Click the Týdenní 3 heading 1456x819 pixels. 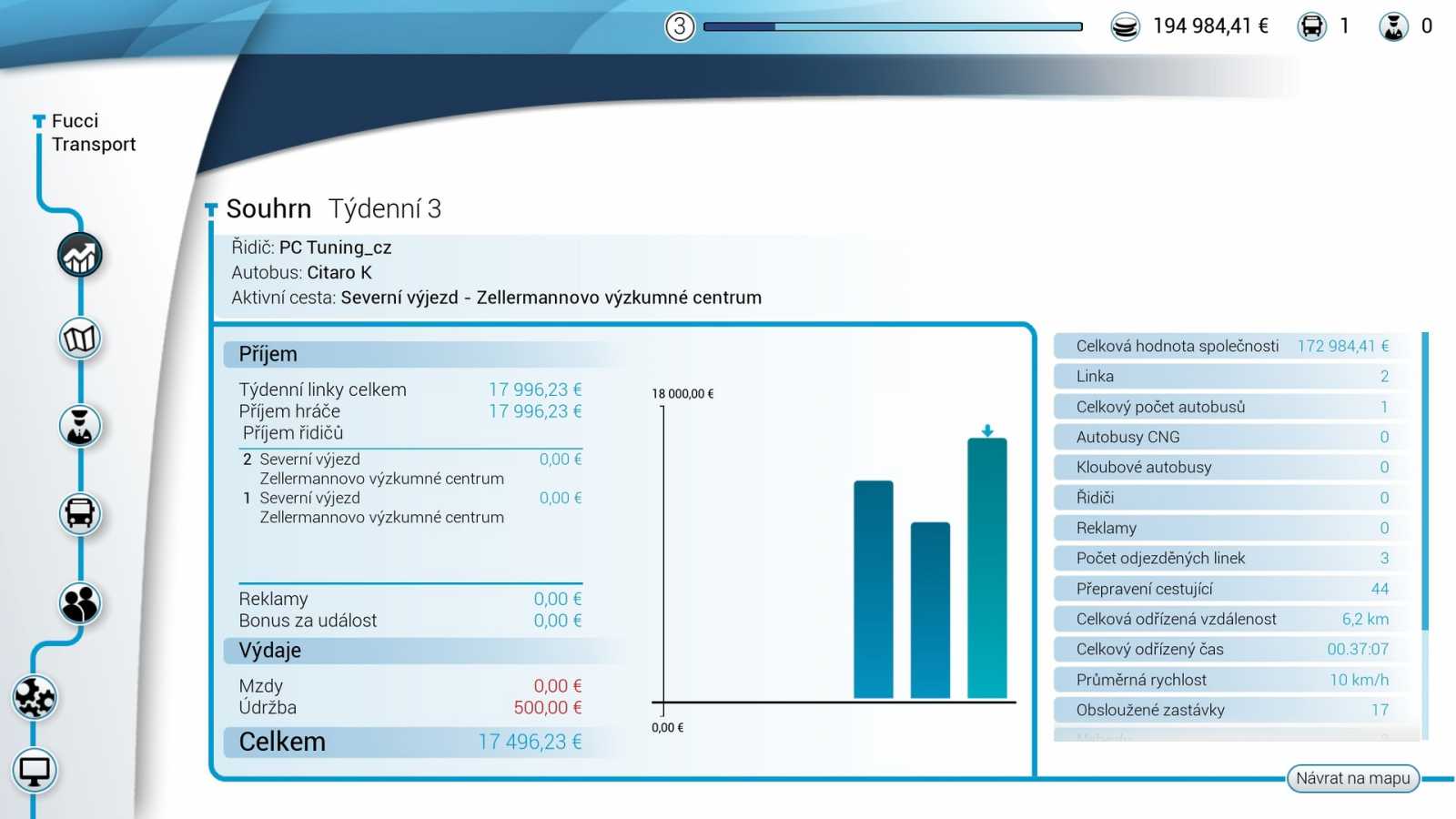pyautogui.click(x=385, y=209)
